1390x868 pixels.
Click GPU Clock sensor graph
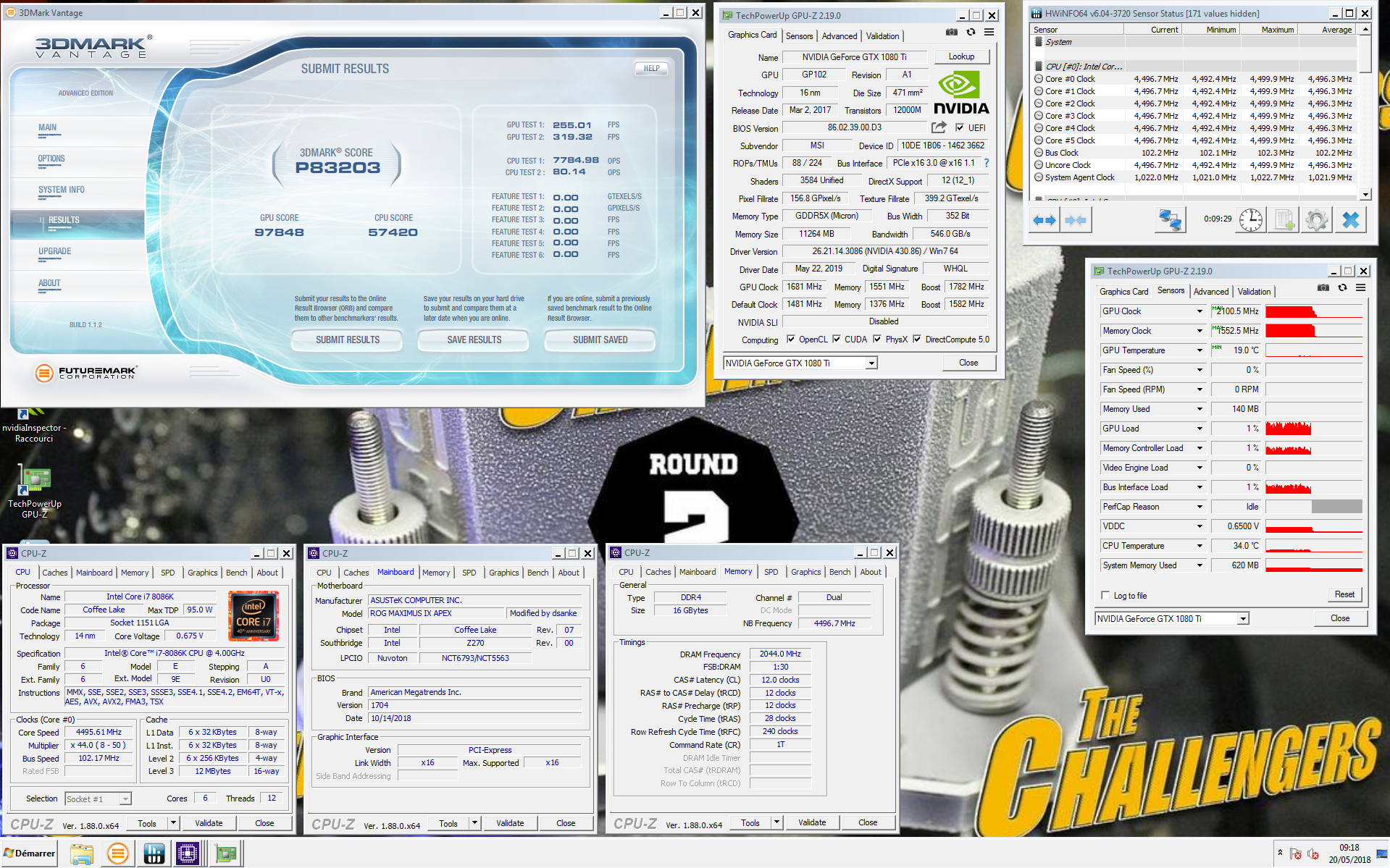(1314, 311)
